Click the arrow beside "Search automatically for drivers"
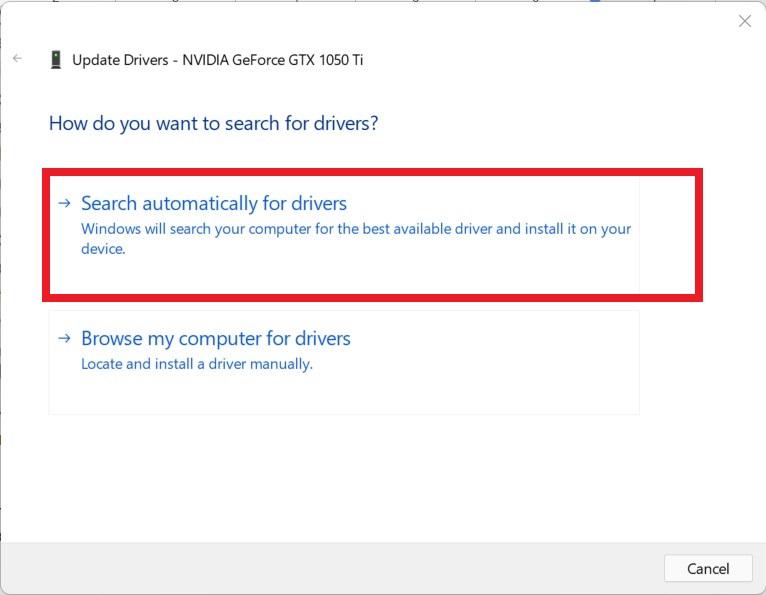Screen dimensions: 766x595 (x=64, y=203)
